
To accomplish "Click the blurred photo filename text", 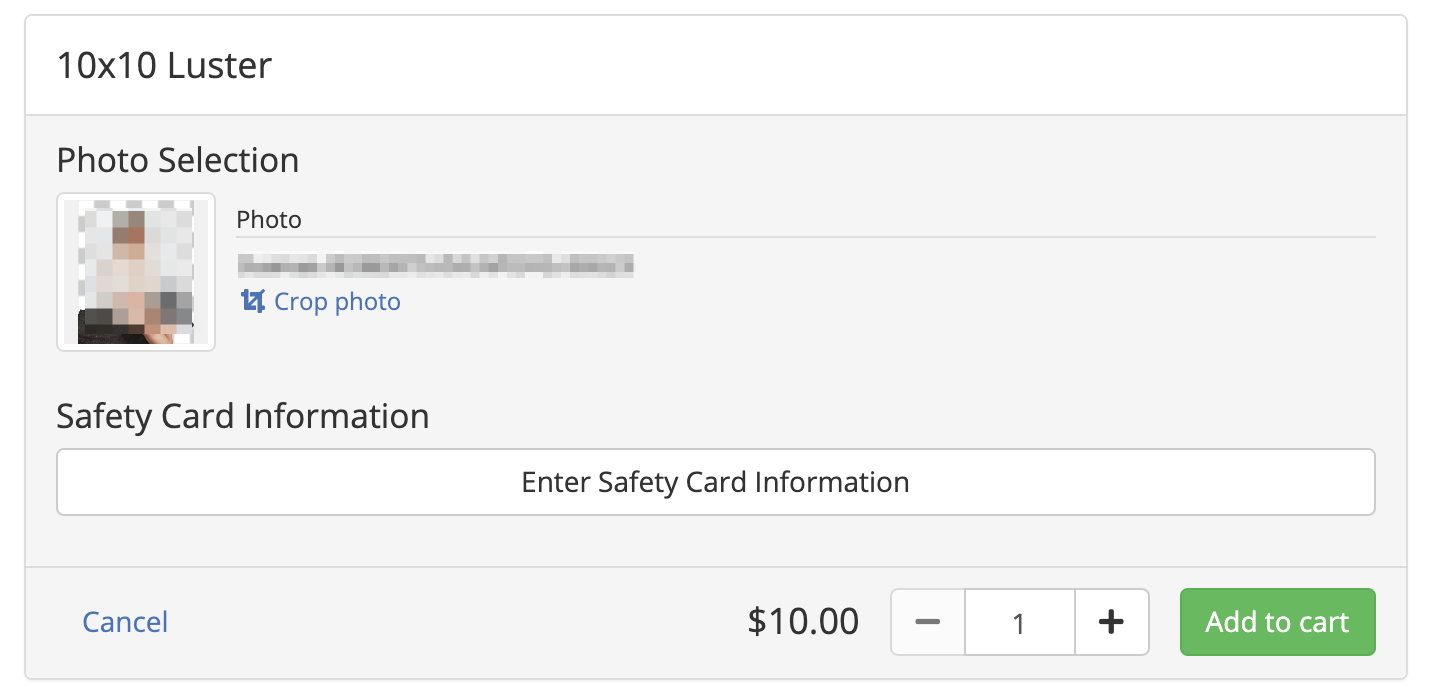I will pyautogui.click(x=435, y=265).
